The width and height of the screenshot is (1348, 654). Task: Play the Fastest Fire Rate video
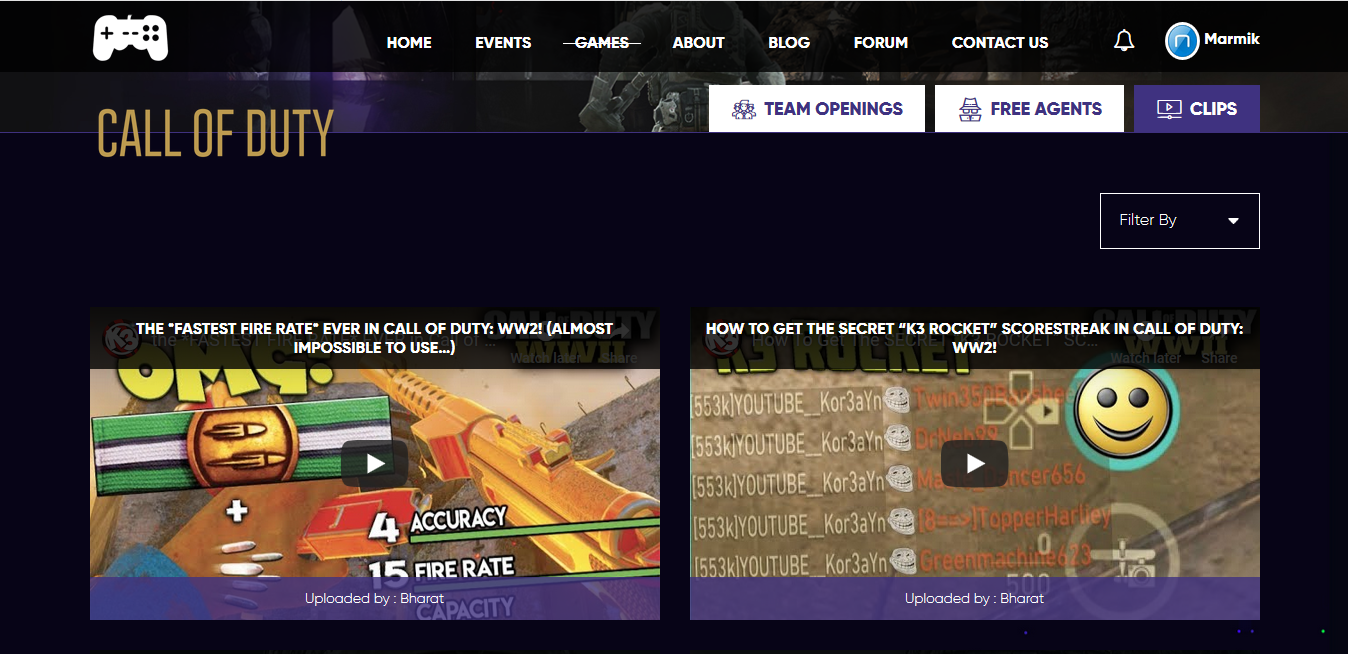click(375, 463)
